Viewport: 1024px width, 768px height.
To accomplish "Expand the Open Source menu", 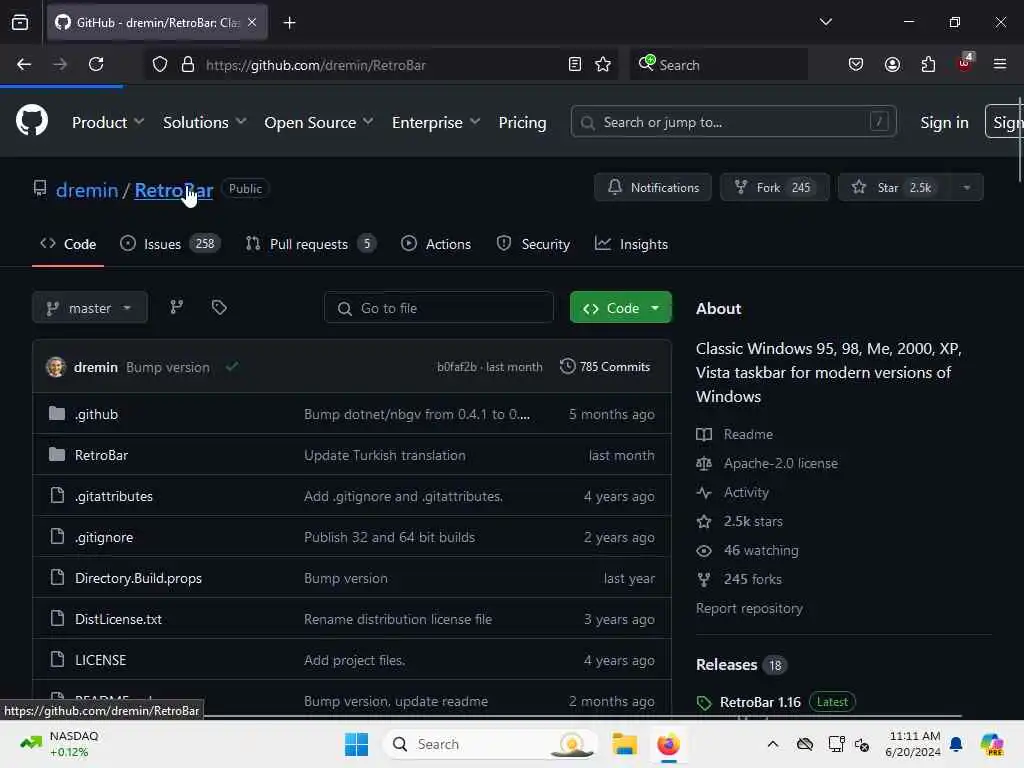I will coord(319,122).
